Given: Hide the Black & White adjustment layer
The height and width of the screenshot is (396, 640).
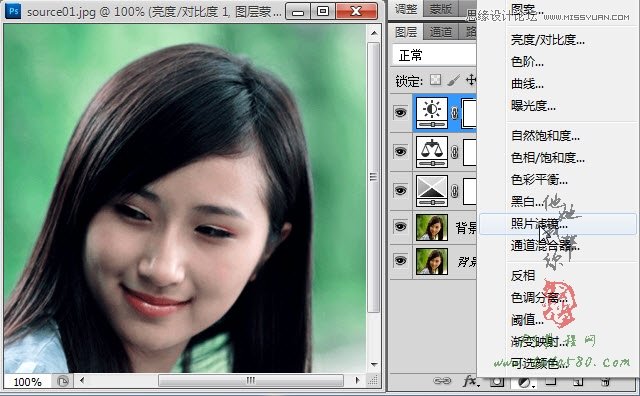Looking at the screenshot, I should (x=400, y=190).
